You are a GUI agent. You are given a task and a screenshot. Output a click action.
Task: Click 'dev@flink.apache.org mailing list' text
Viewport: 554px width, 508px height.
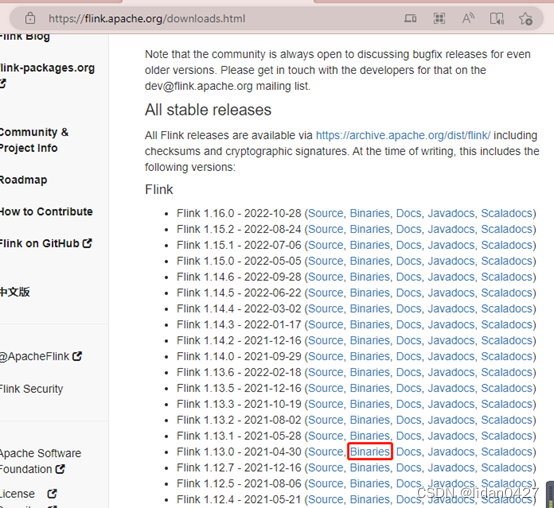point(227,86)
